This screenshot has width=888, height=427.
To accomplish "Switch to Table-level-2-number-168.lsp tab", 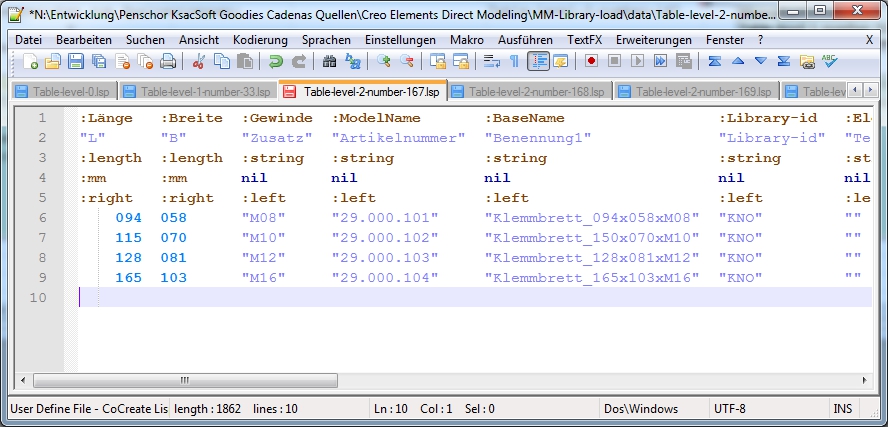I will click(x=536, y=92).
